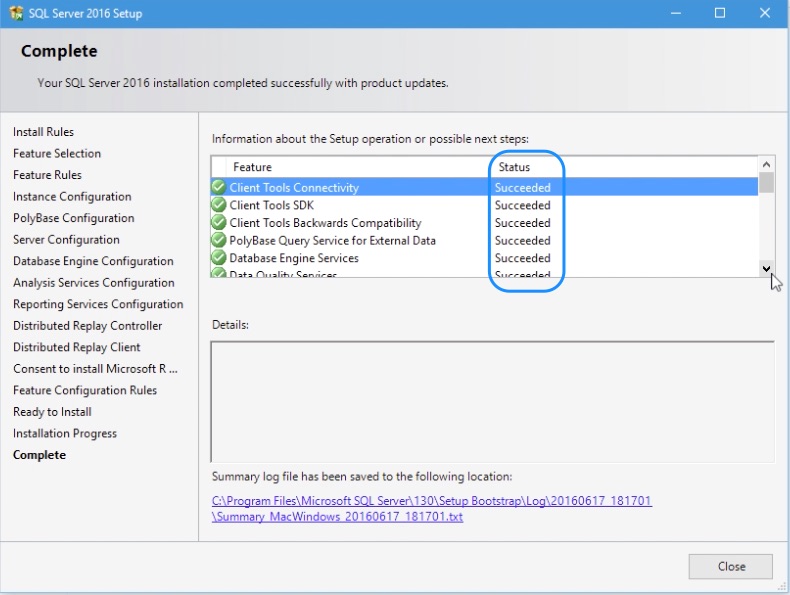Viewport: 790px width, 595px height.
Task: Click Install Rules step in sidebar
Action: click(43, 132)
